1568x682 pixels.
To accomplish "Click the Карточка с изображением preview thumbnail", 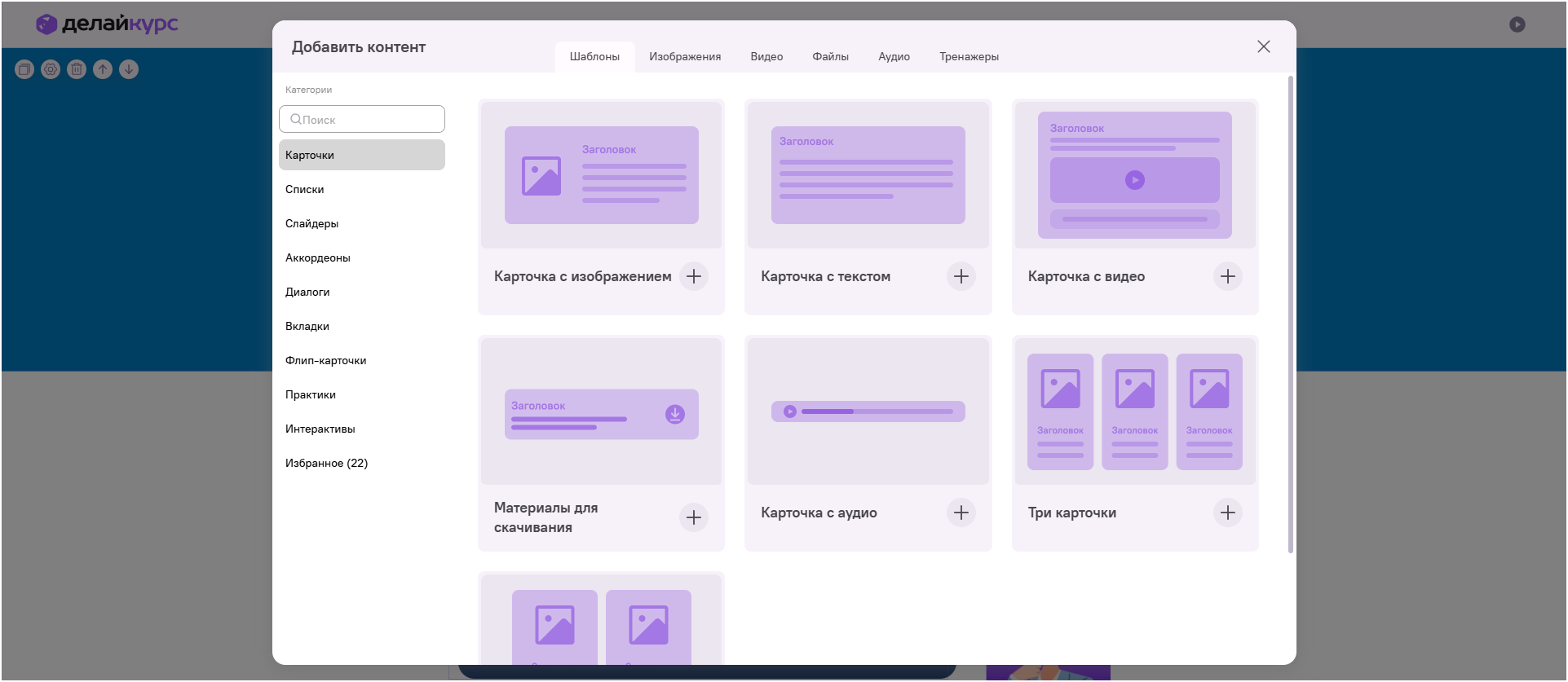I will (x=602, y=175).
